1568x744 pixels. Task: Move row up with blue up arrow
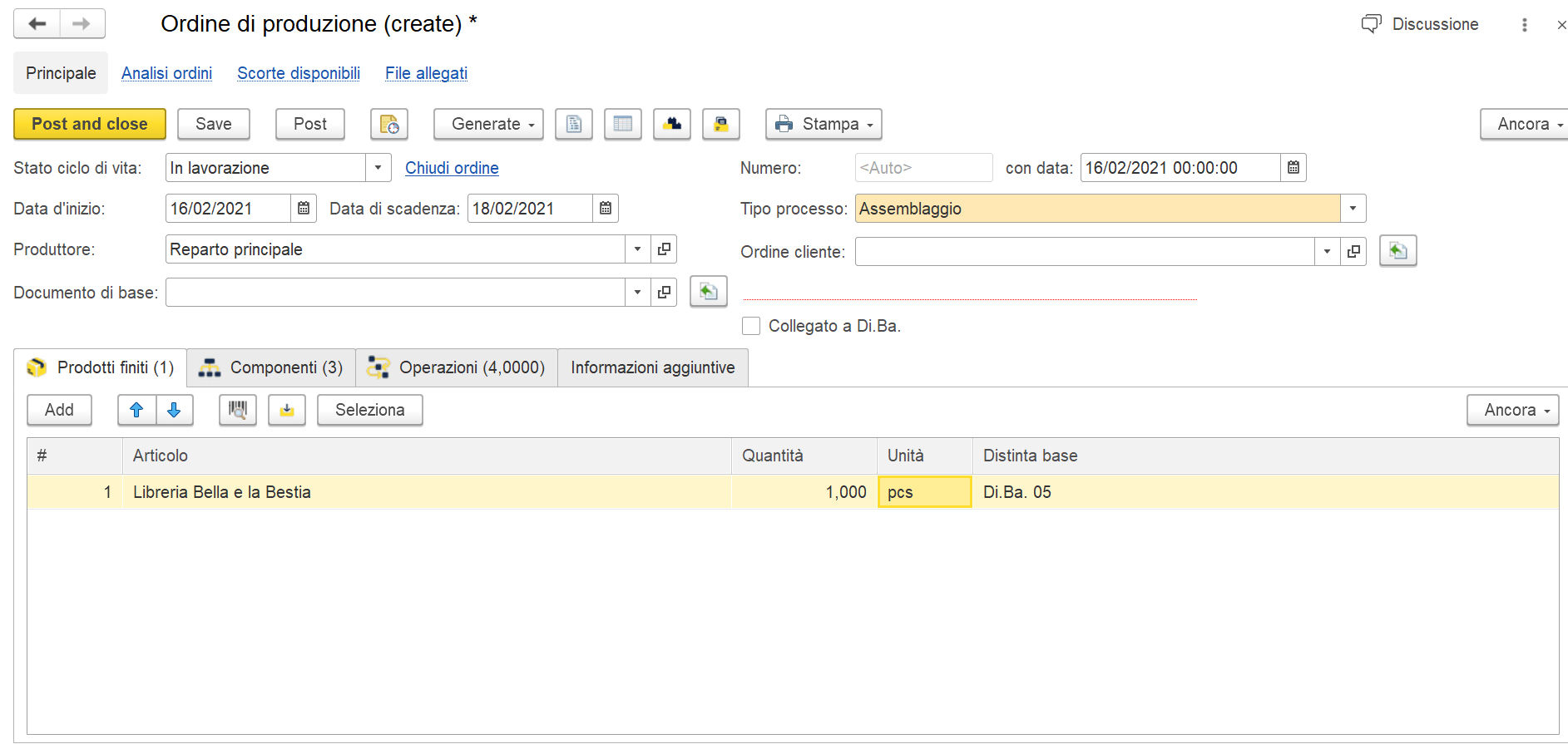click(137, 410)
